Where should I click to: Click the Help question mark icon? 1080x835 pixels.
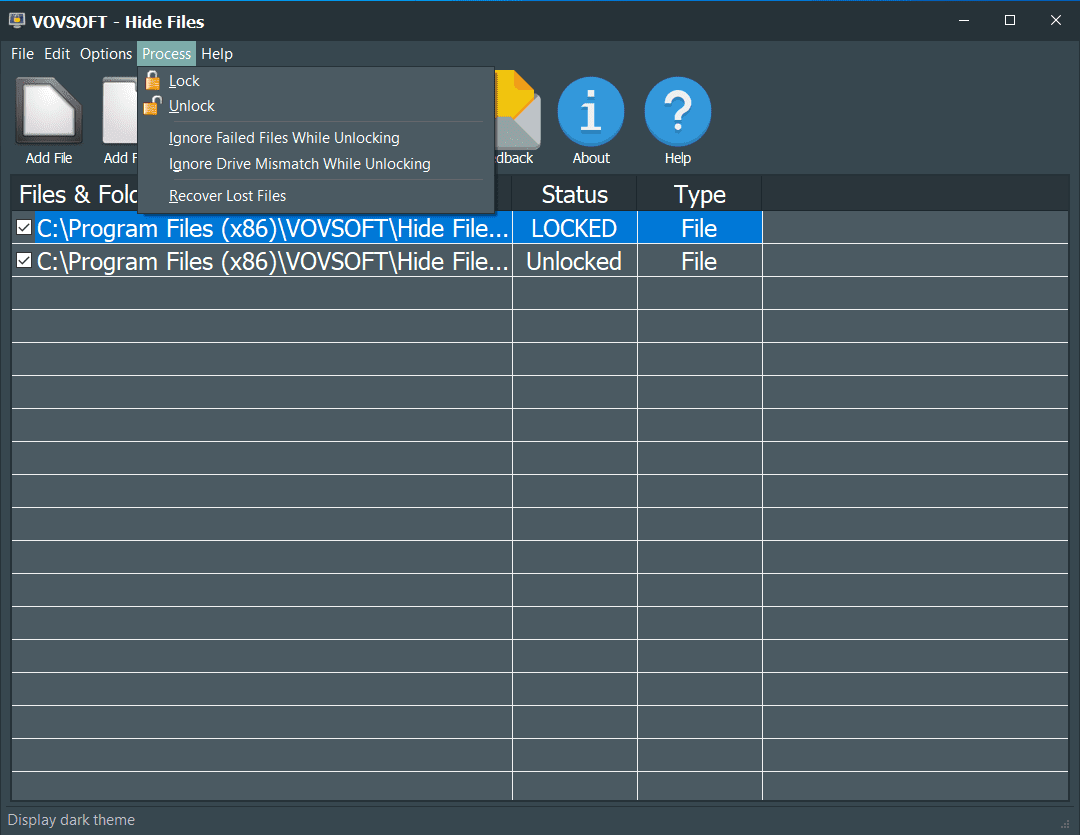click(677, 111)
